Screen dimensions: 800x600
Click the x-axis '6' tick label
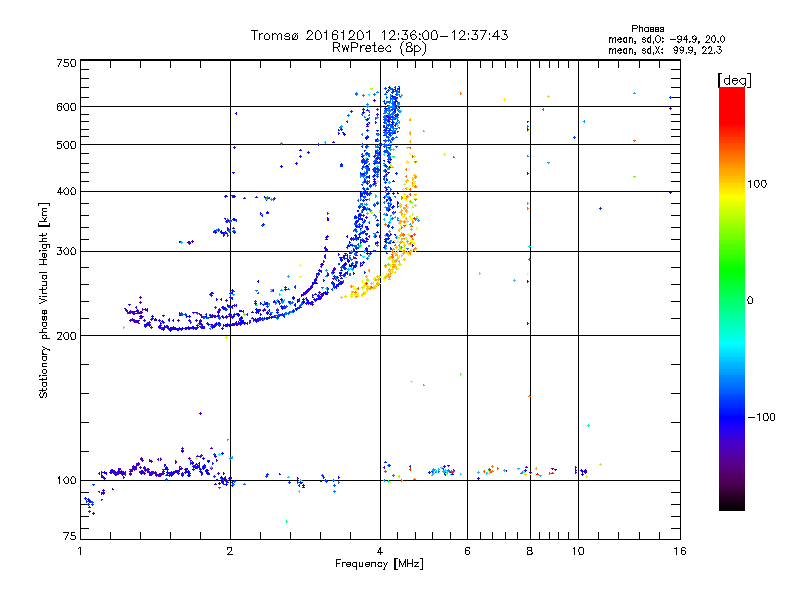pyautogui.click(x=467, y=551)
